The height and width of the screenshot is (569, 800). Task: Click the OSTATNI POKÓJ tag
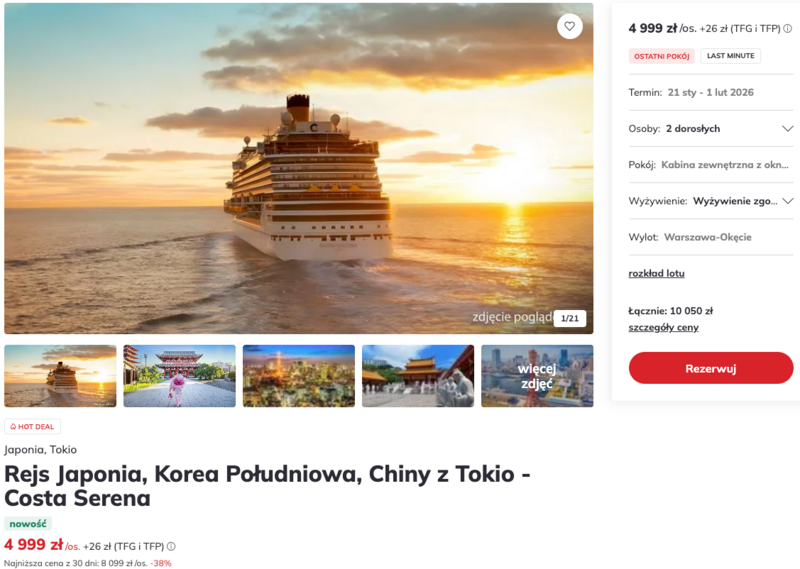(x=661, y=56)
